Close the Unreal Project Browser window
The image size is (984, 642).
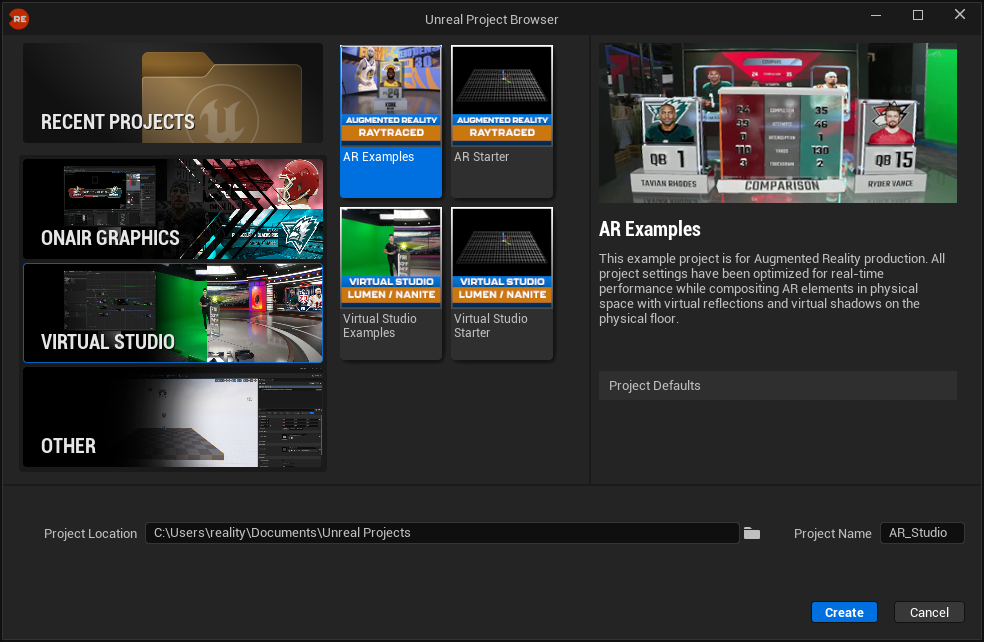pyautogui.click(x=960, y=14)
